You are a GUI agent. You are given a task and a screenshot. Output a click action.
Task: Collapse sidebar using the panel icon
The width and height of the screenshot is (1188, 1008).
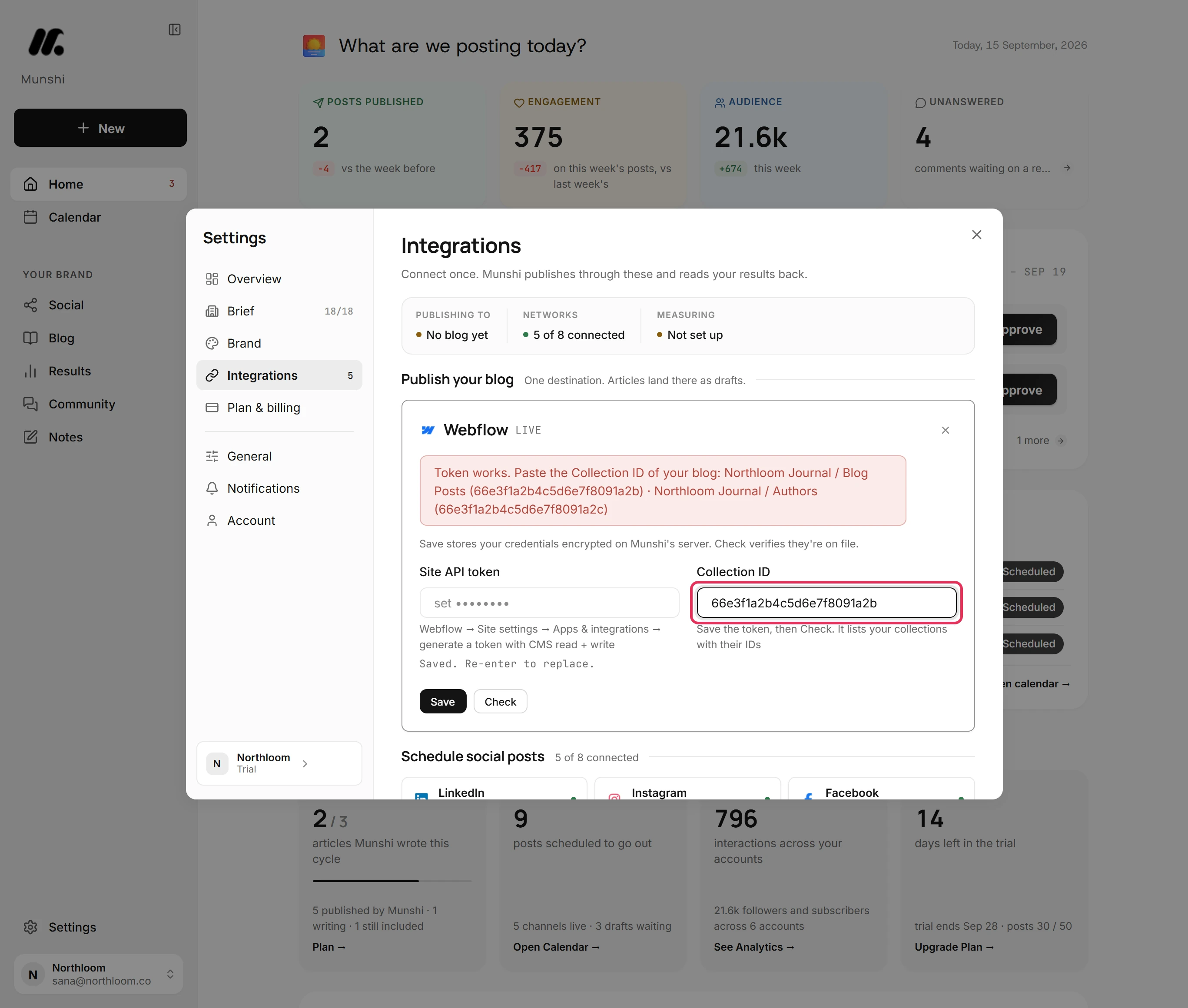175,30
